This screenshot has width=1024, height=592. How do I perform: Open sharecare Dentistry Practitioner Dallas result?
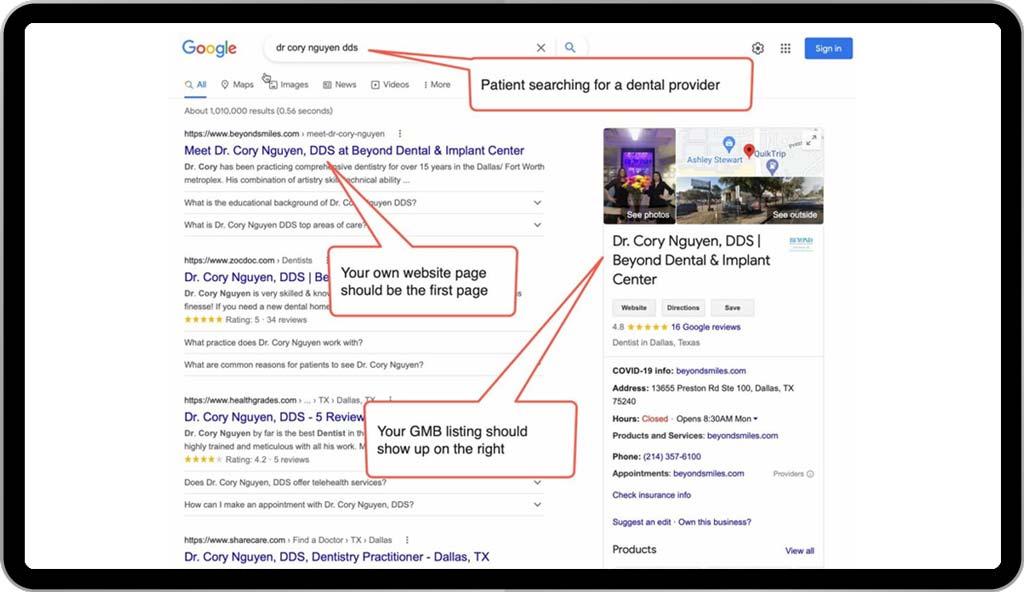[336, 557]
